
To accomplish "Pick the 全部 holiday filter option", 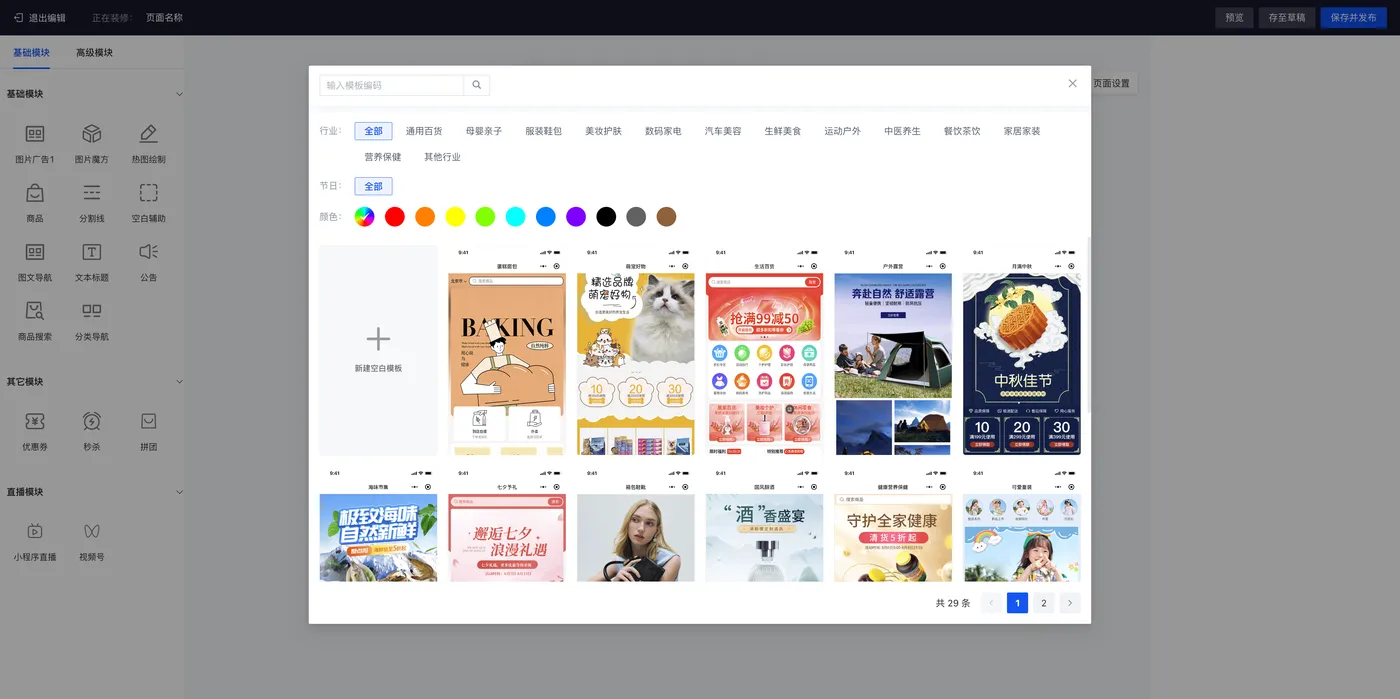I will pyautogui.click(x=373, y=186).
